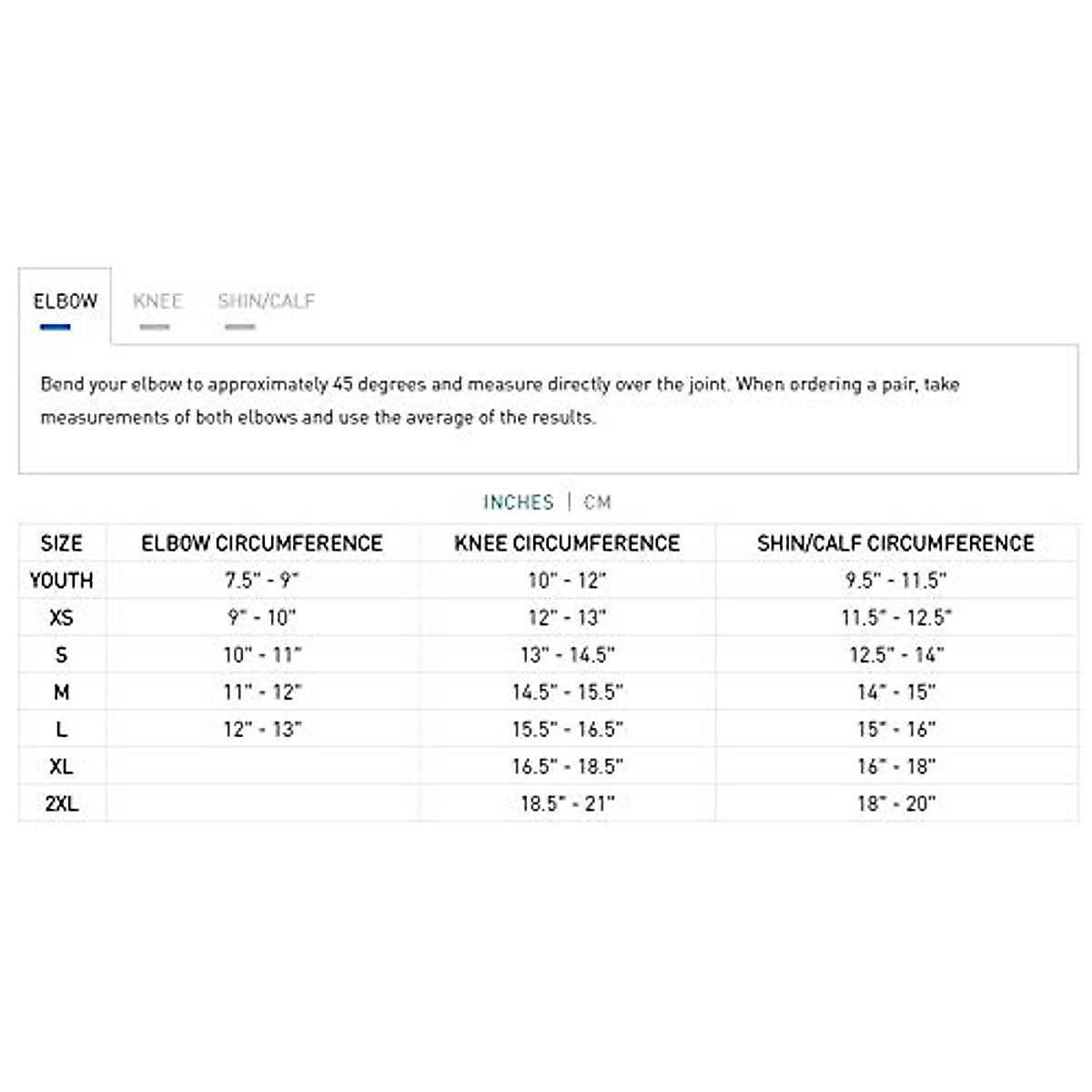Click the SIZE column header
1092x1092 pixels.
[x=62, y=543]
